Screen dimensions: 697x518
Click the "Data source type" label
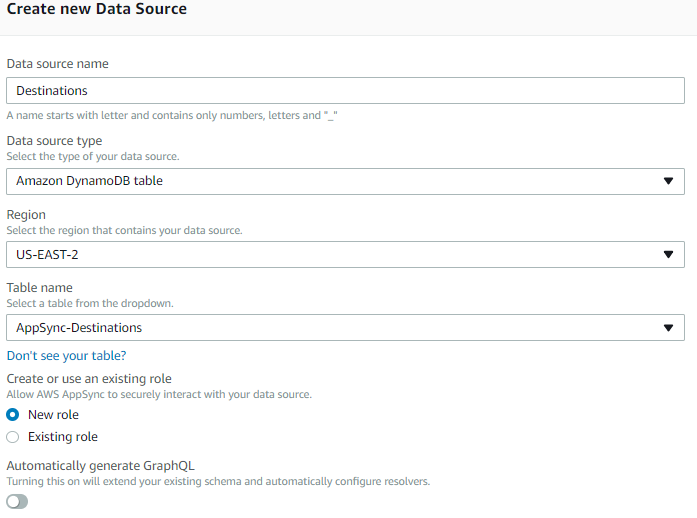tap(54, 141)
